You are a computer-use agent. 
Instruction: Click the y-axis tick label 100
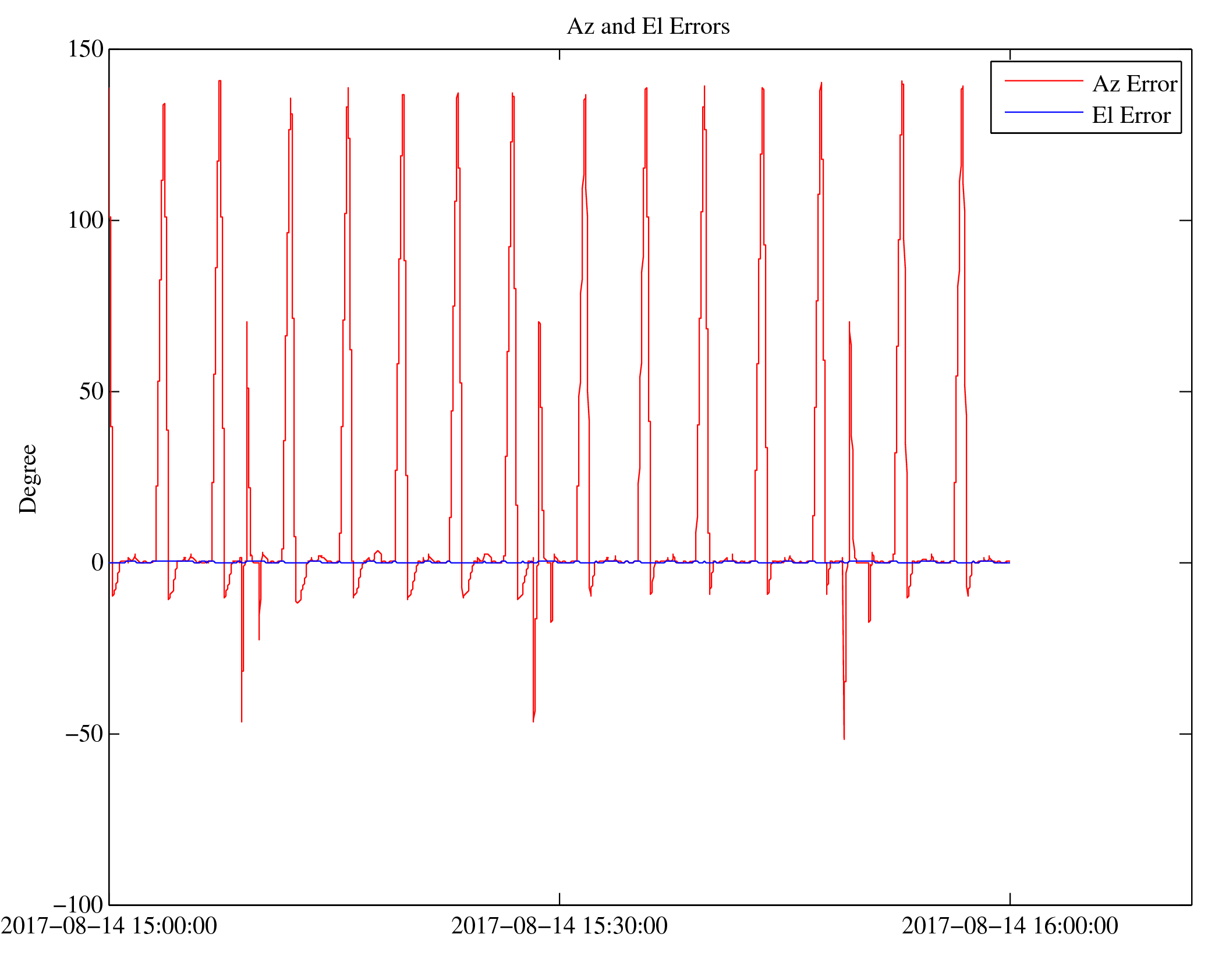click(x=86, y=220)
